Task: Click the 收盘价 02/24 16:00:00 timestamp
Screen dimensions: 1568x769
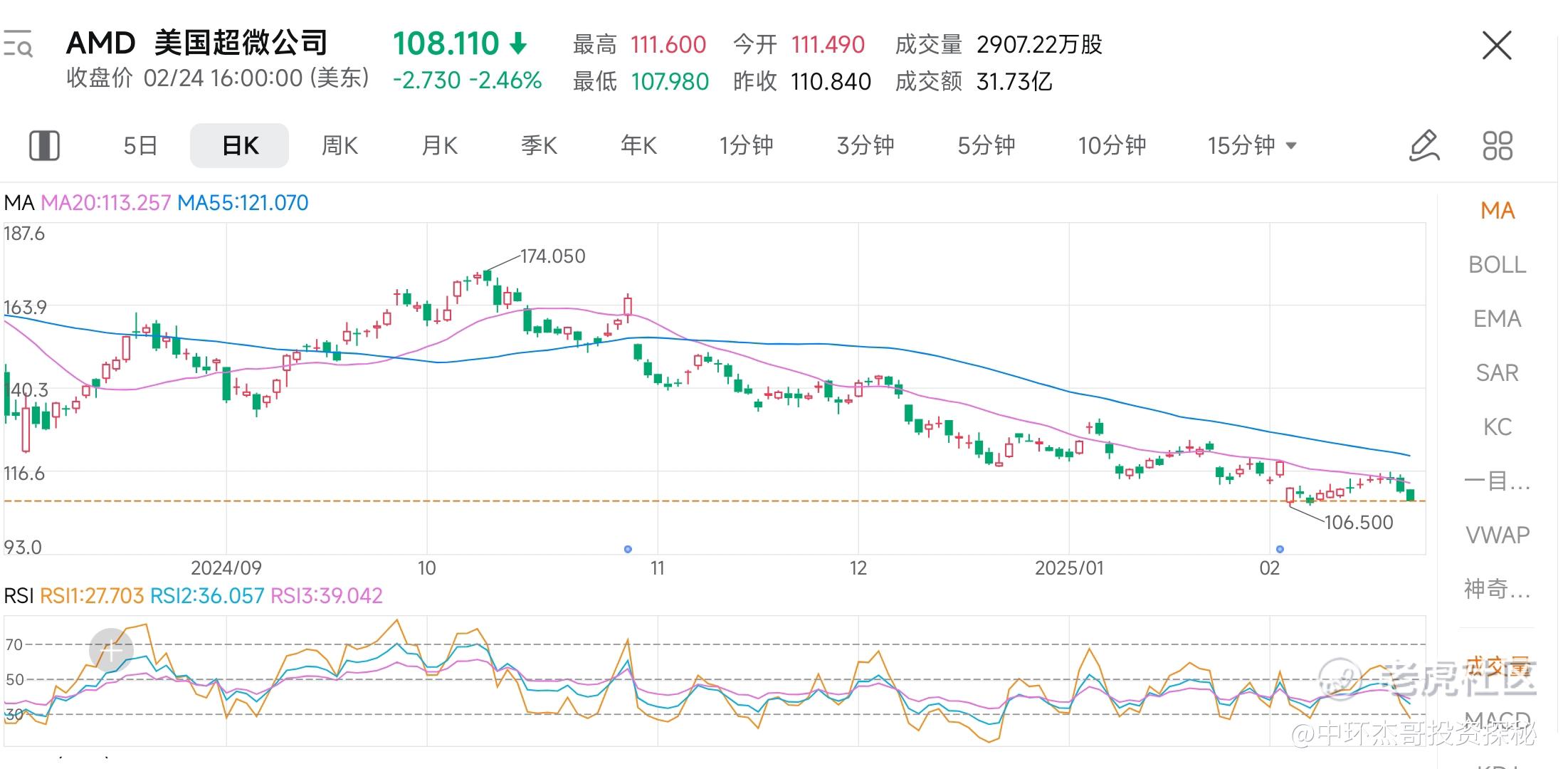Action: click(x=218, y=78)
